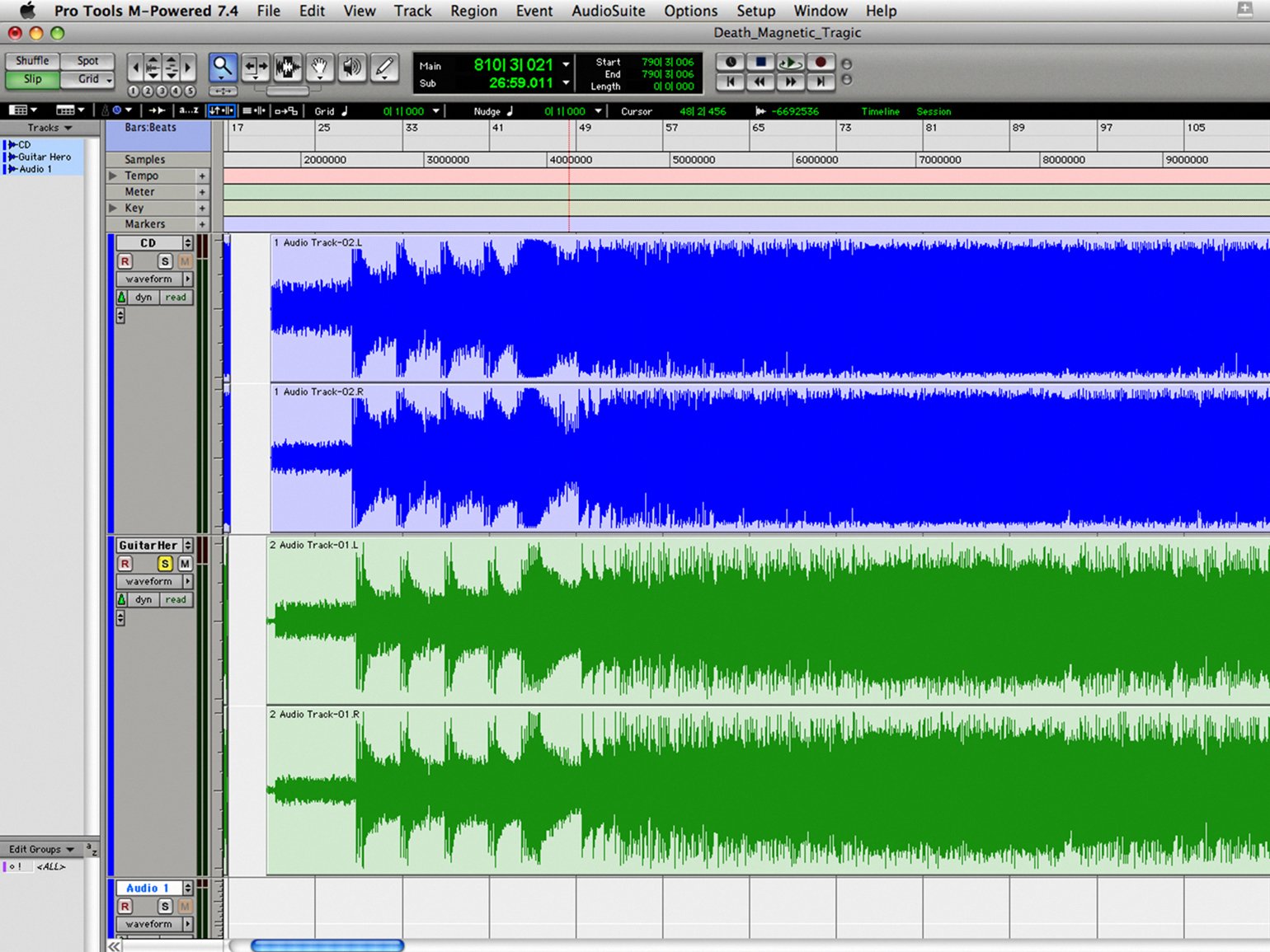Open GuitarHer track dyn selector
1270x952 pixels.
[x=143, y=600]
